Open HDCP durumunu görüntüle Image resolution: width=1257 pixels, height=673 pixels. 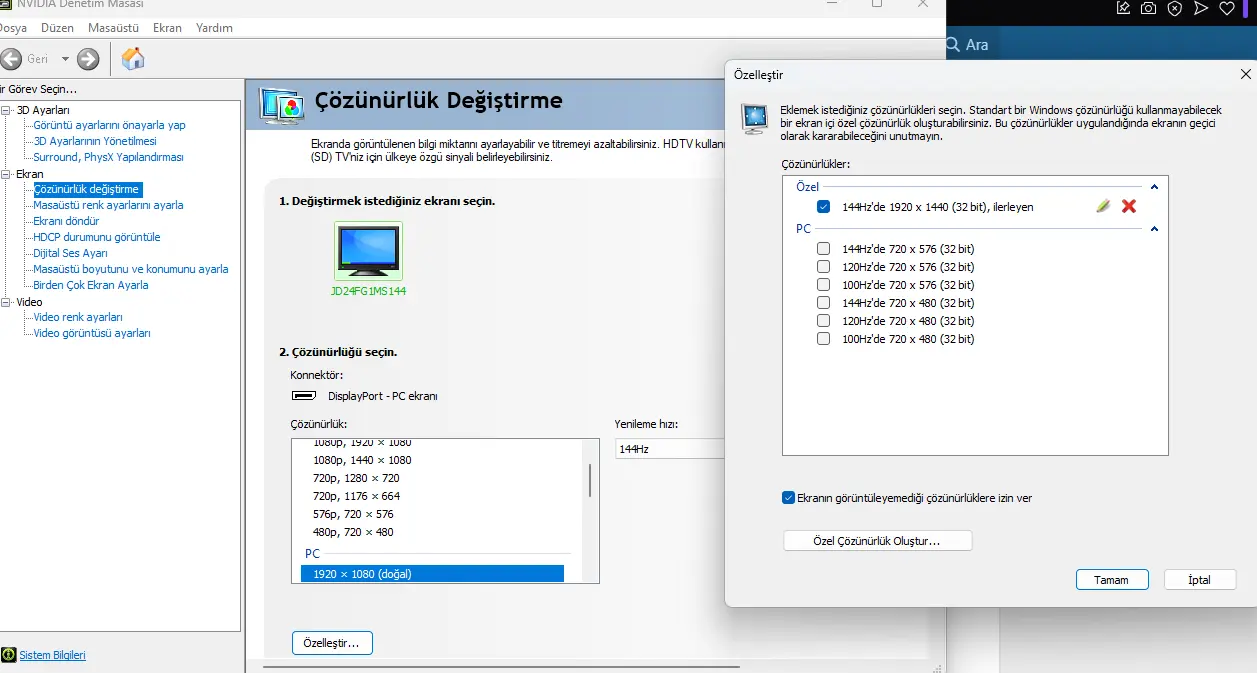(97, 237)
